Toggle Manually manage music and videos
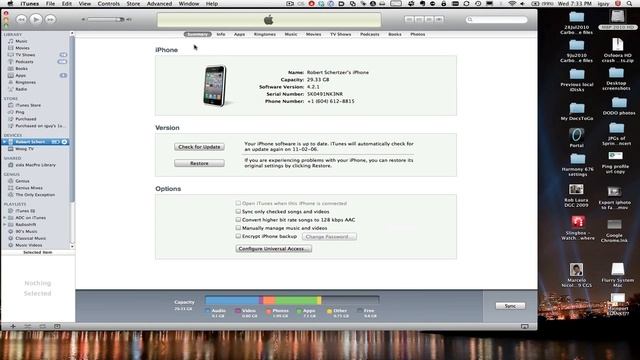The height and width of the screenshot is (360, 640). point(238,228)
